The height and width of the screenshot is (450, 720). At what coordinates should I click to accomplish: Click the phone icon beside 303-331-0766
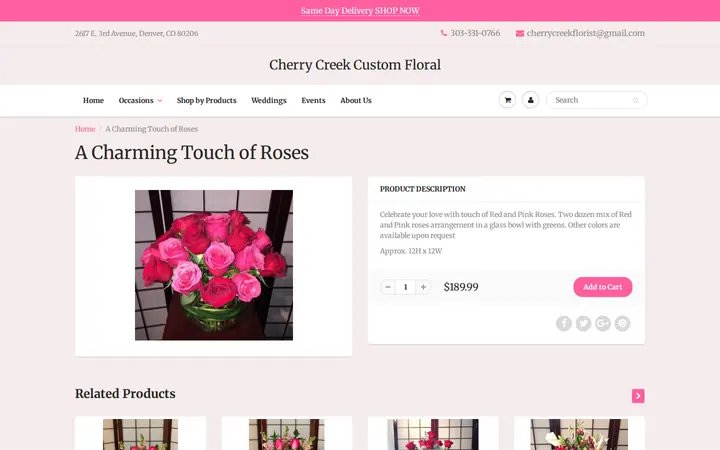[x=444, y=33]
